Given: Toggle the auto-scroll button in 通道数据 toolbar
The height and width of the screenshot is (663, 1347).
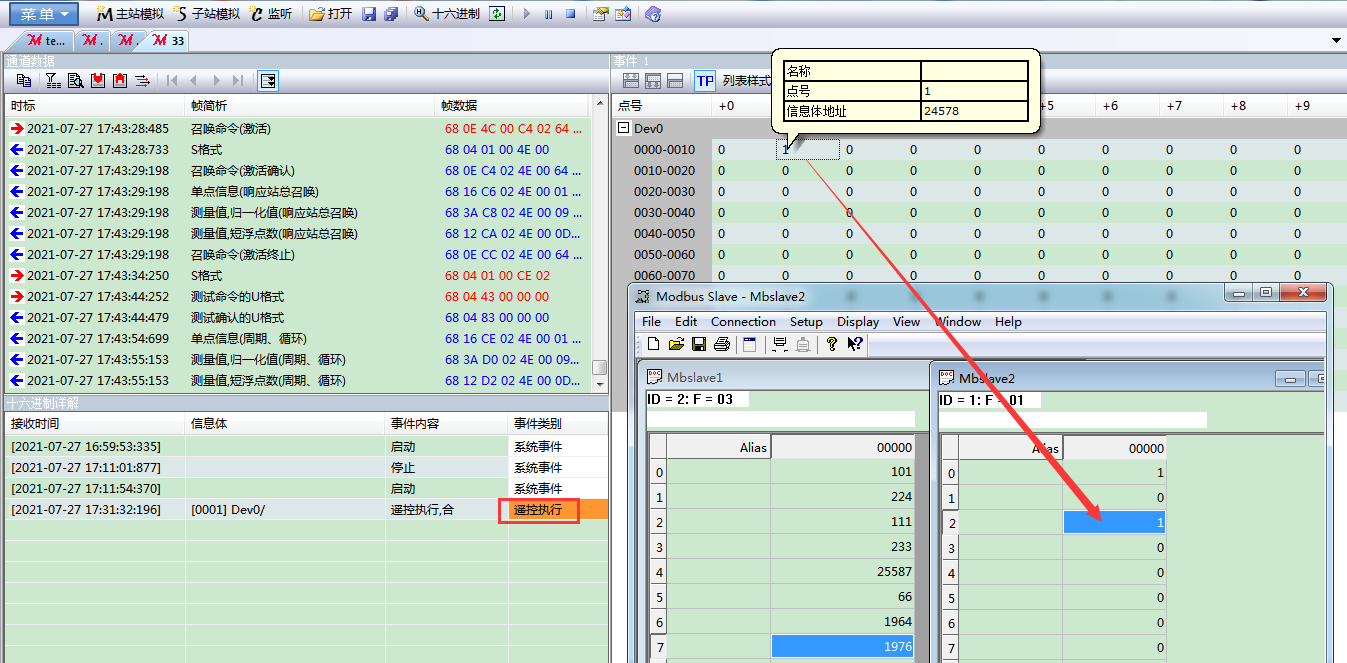Looking at the screenshot, I should [268, 81].
